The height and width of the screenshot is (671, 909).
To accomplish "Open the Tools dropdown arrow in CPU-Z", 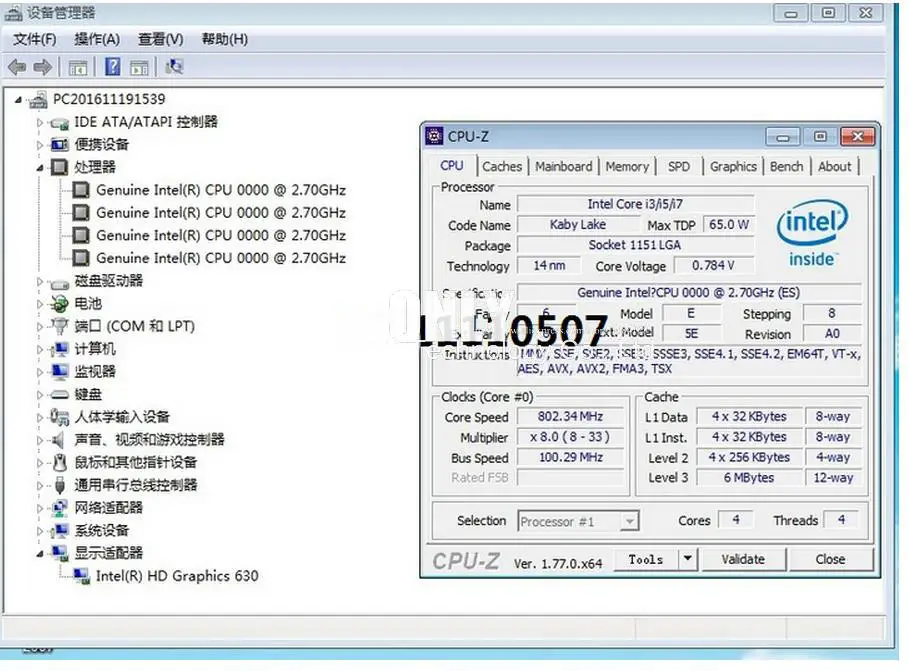I will (688, 559).
